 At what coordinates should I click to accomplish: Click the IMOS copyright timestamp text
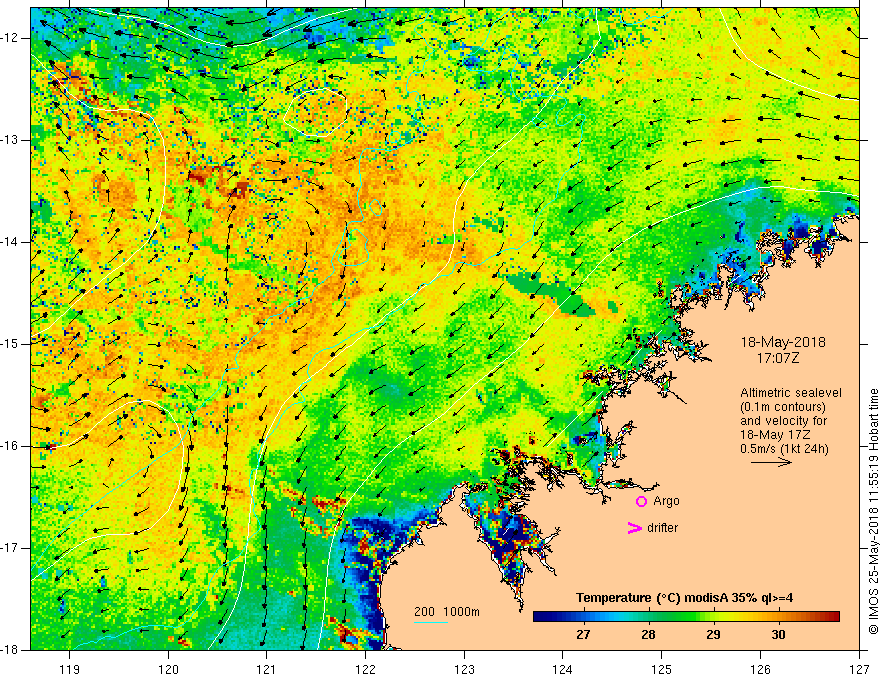(873, 512)
